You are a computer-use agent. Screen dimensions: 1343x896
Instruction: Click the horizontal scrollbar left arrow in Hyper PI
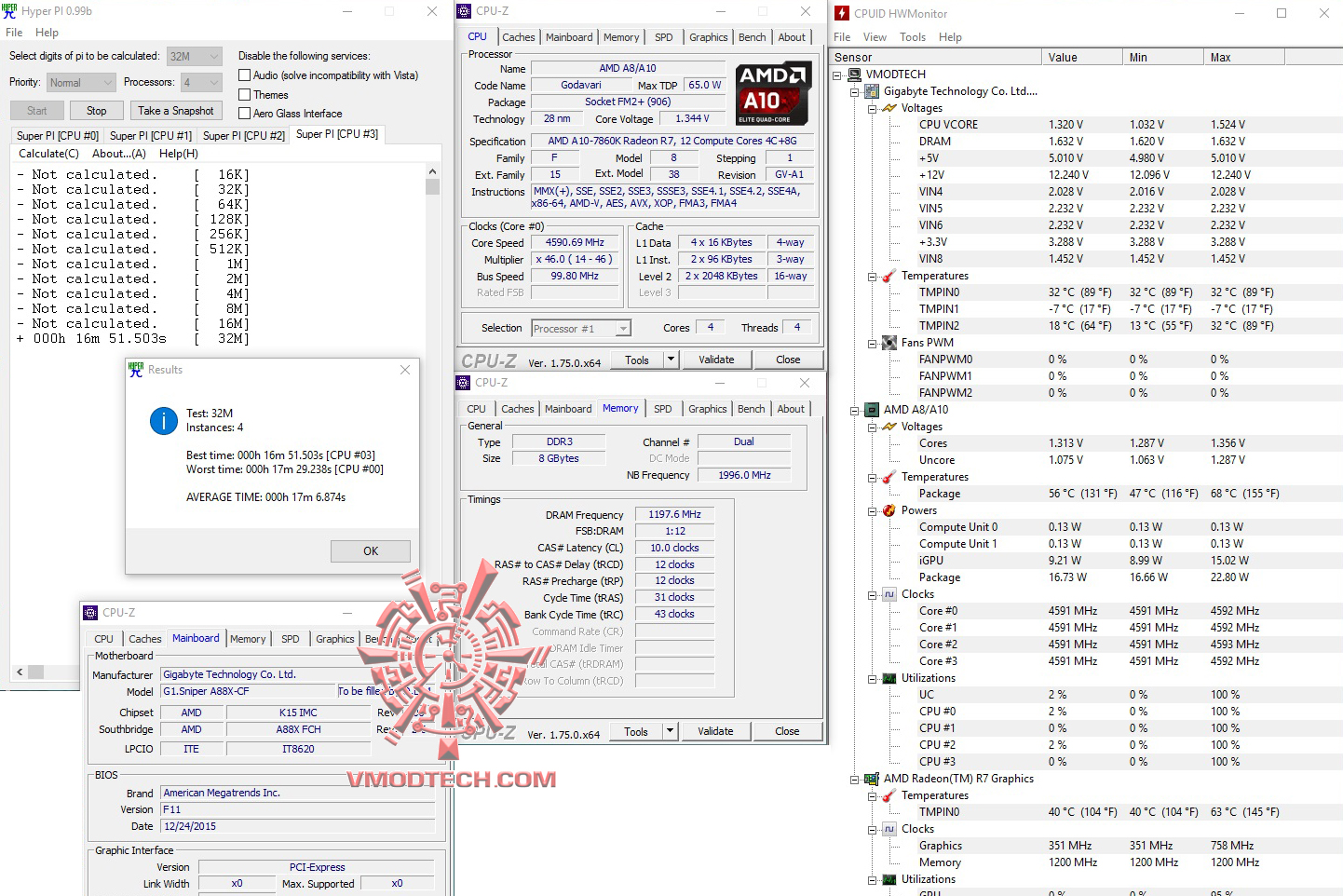pyautogui.click(x=20, y=672)
